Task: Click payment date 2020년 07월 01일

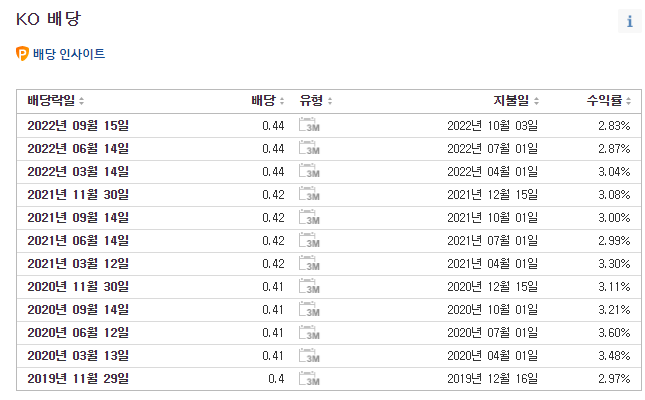Action: (x=492, y=333)
